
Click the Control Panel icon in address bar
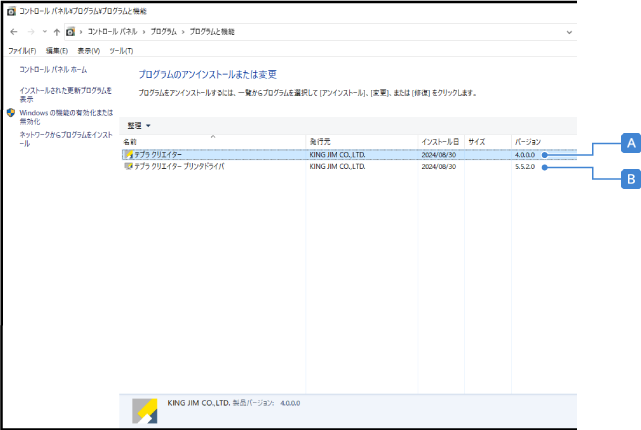(70, 32)
